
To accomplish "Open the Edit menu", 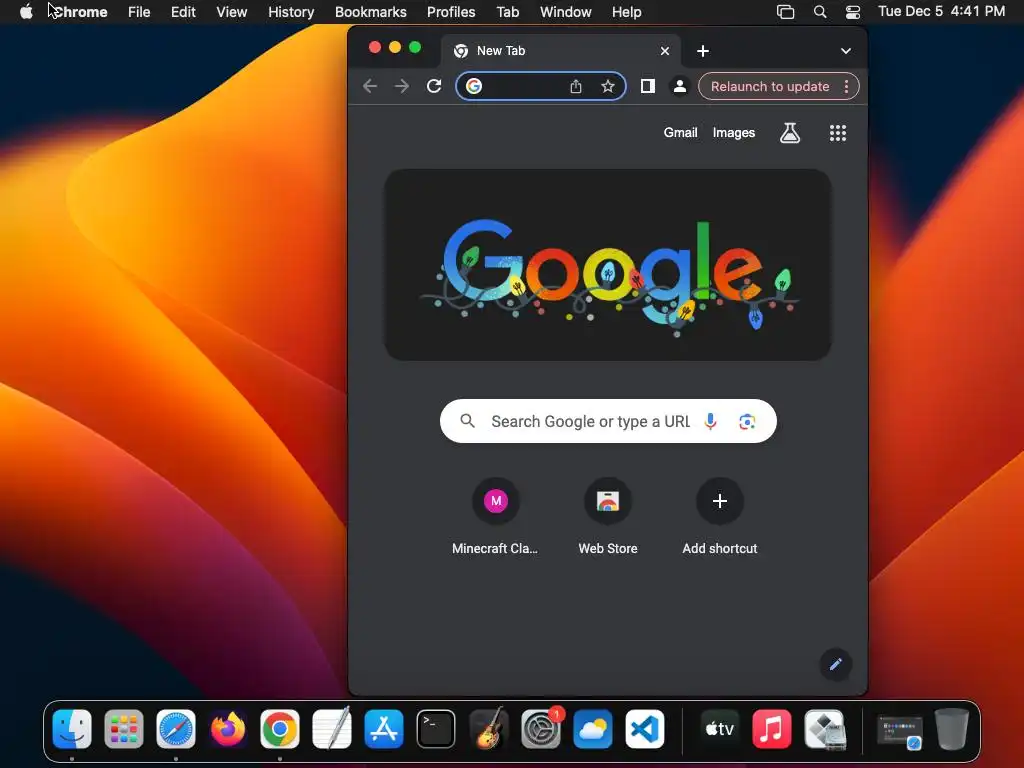I will (x=183, y=12).
